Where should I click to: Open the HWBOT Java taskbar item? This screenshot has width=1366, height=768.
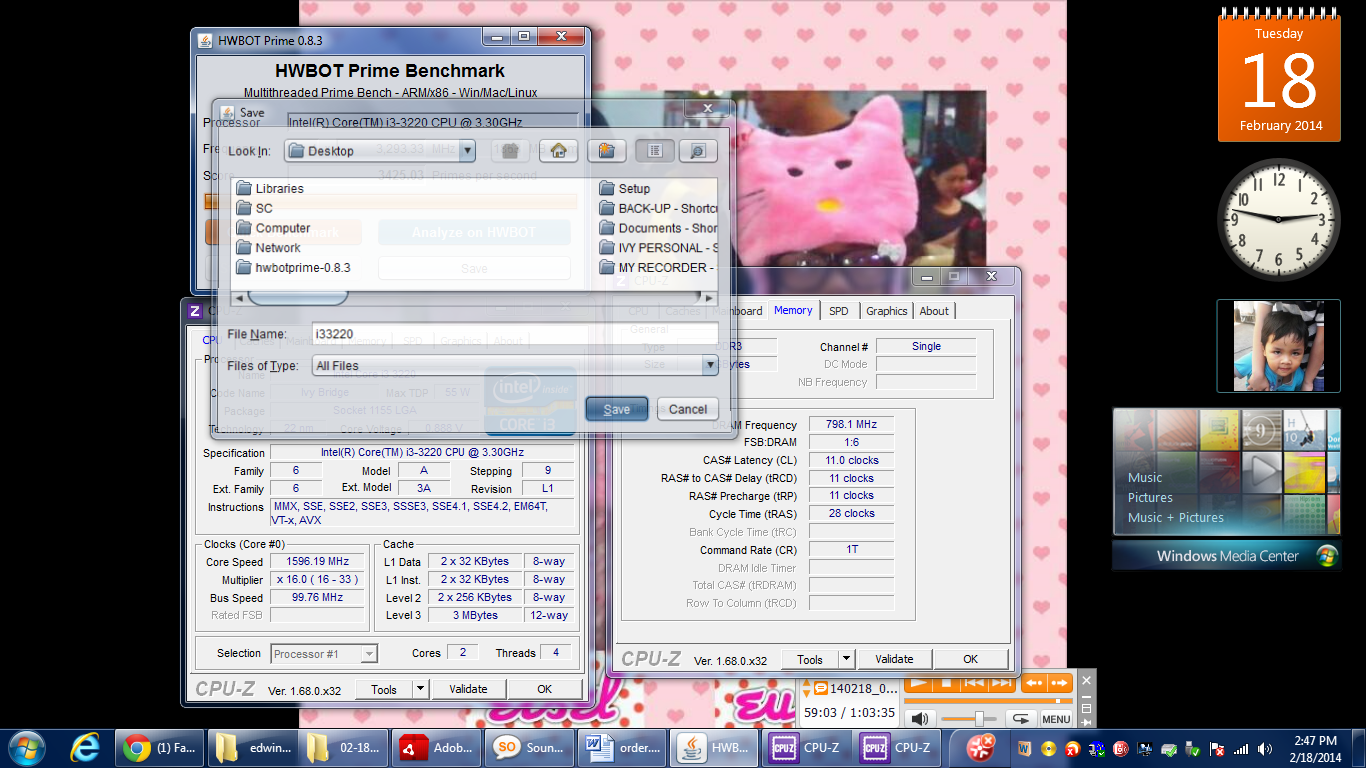coord(714,747)
